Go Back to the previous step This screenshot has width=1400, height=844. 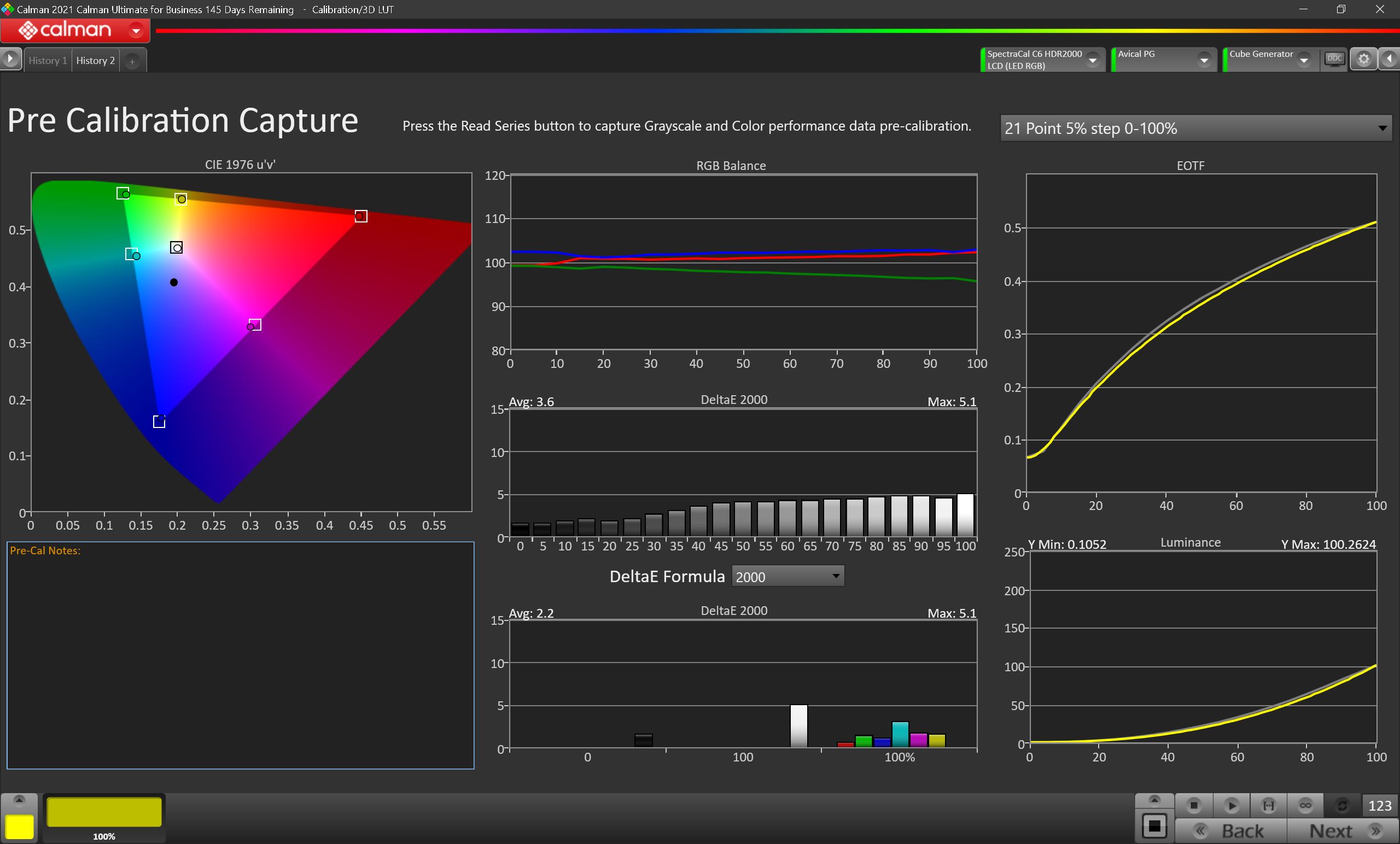(1230, 831)
